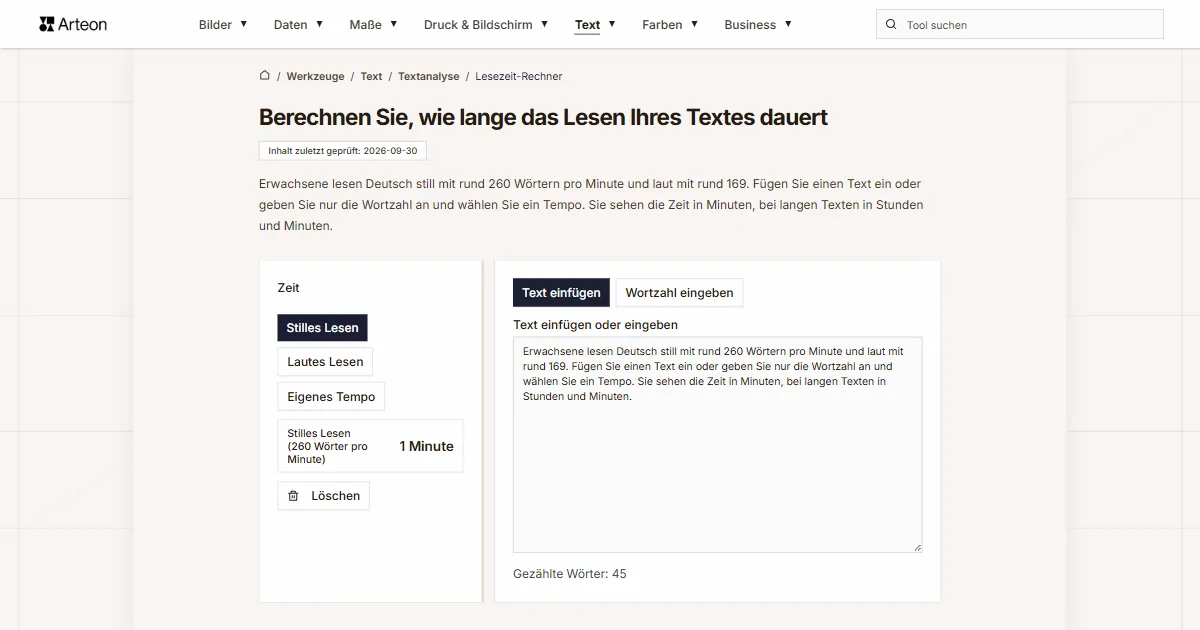
Task: Expand the Text dropdown arrow
Action: tap(611, 24)
